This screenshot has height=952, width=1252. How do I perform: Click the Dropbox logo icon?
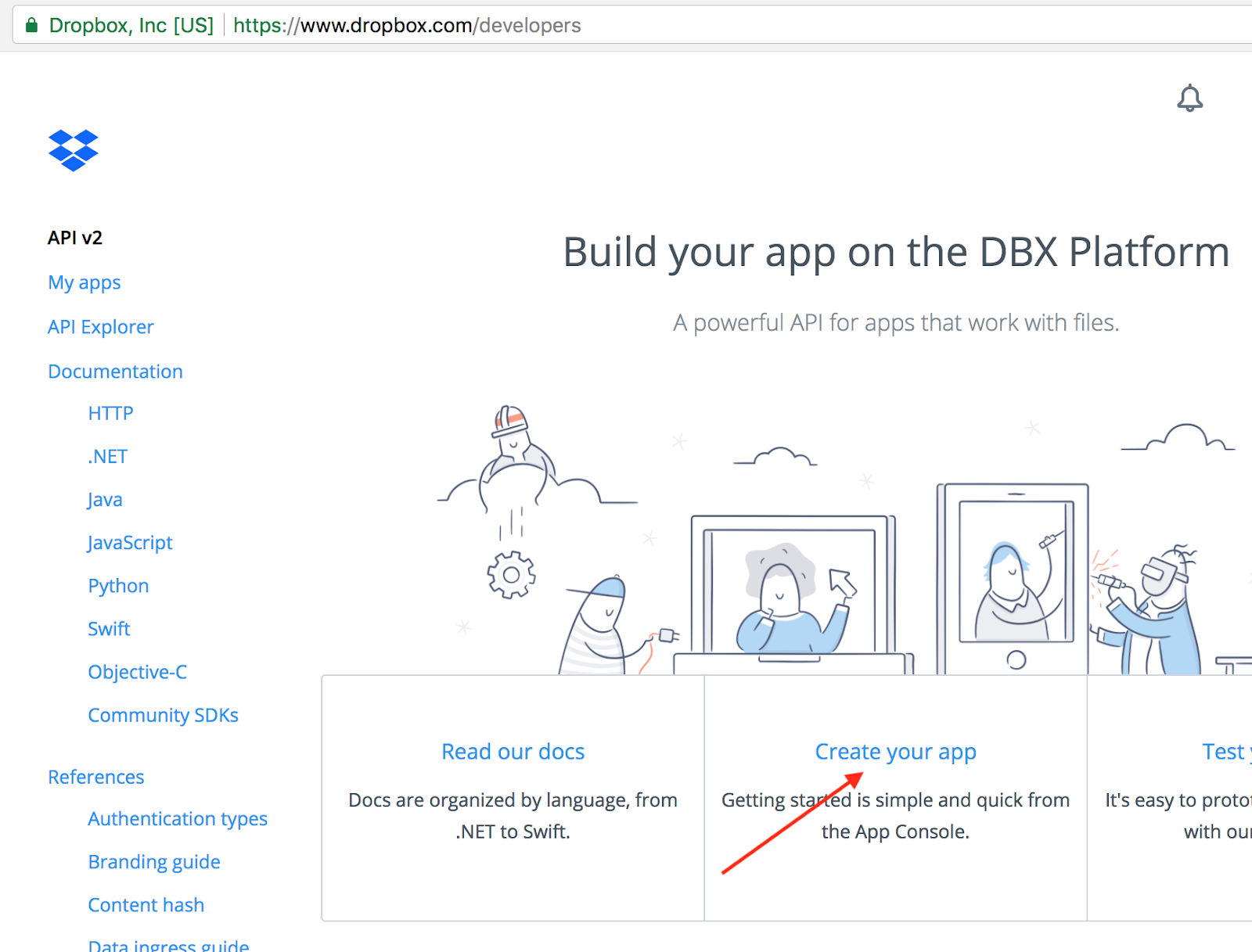click(73, 150)
